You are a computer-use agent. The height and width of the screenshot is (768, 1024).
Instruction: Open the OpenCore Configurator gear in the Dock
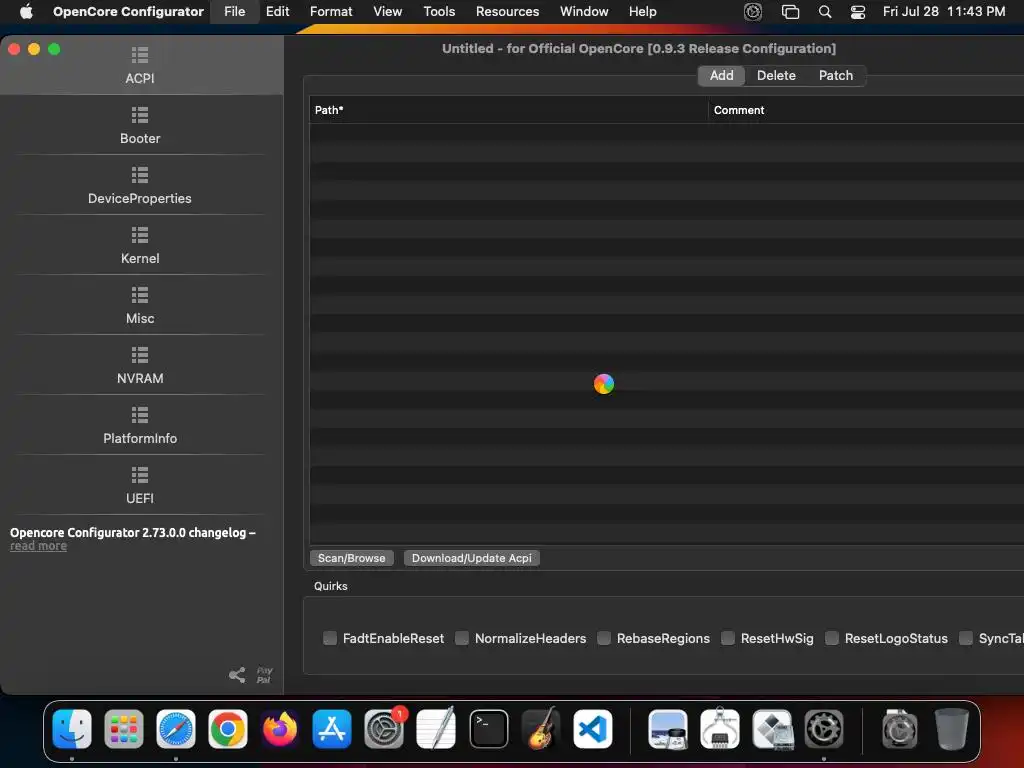(824, 729)
